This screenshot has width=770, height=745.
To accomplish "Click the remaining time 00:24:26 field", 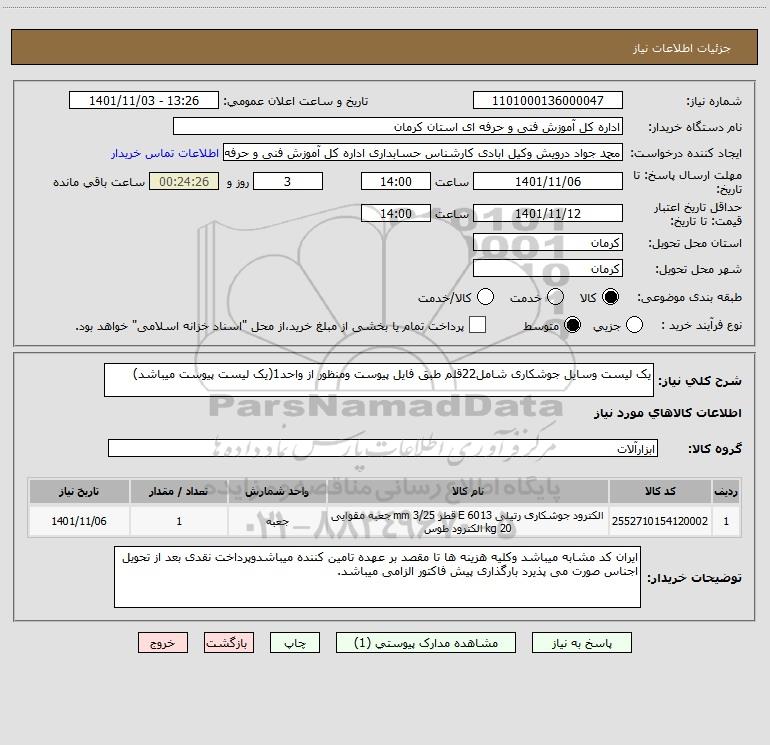I will pos(184,181).
